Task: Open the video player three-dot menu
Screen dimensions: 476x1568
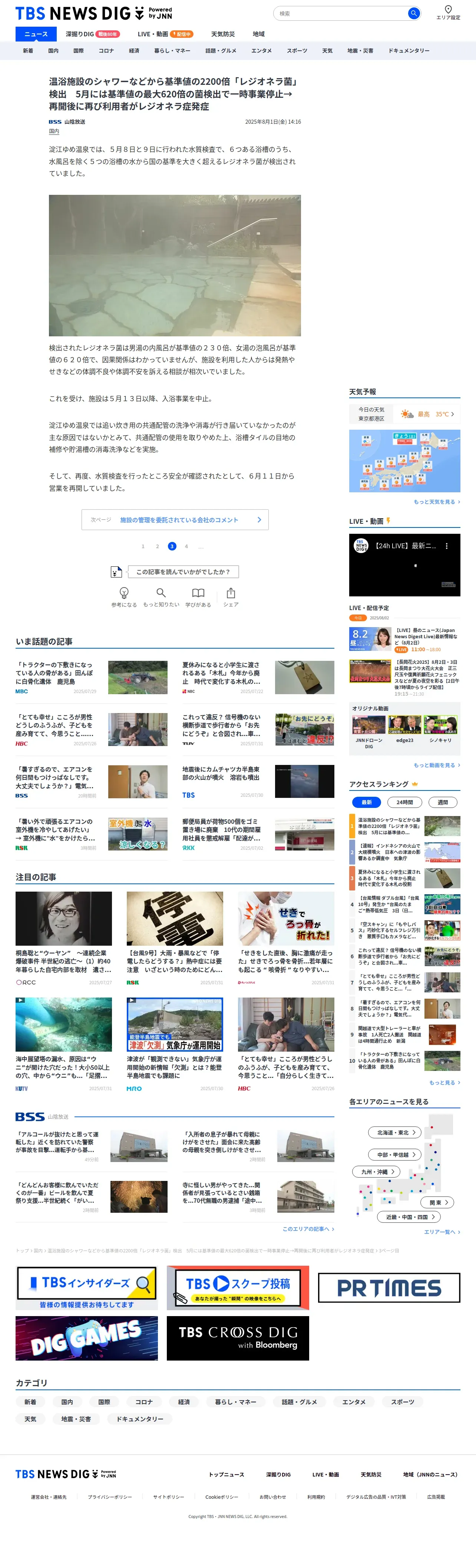Action: tap(446, 546)
